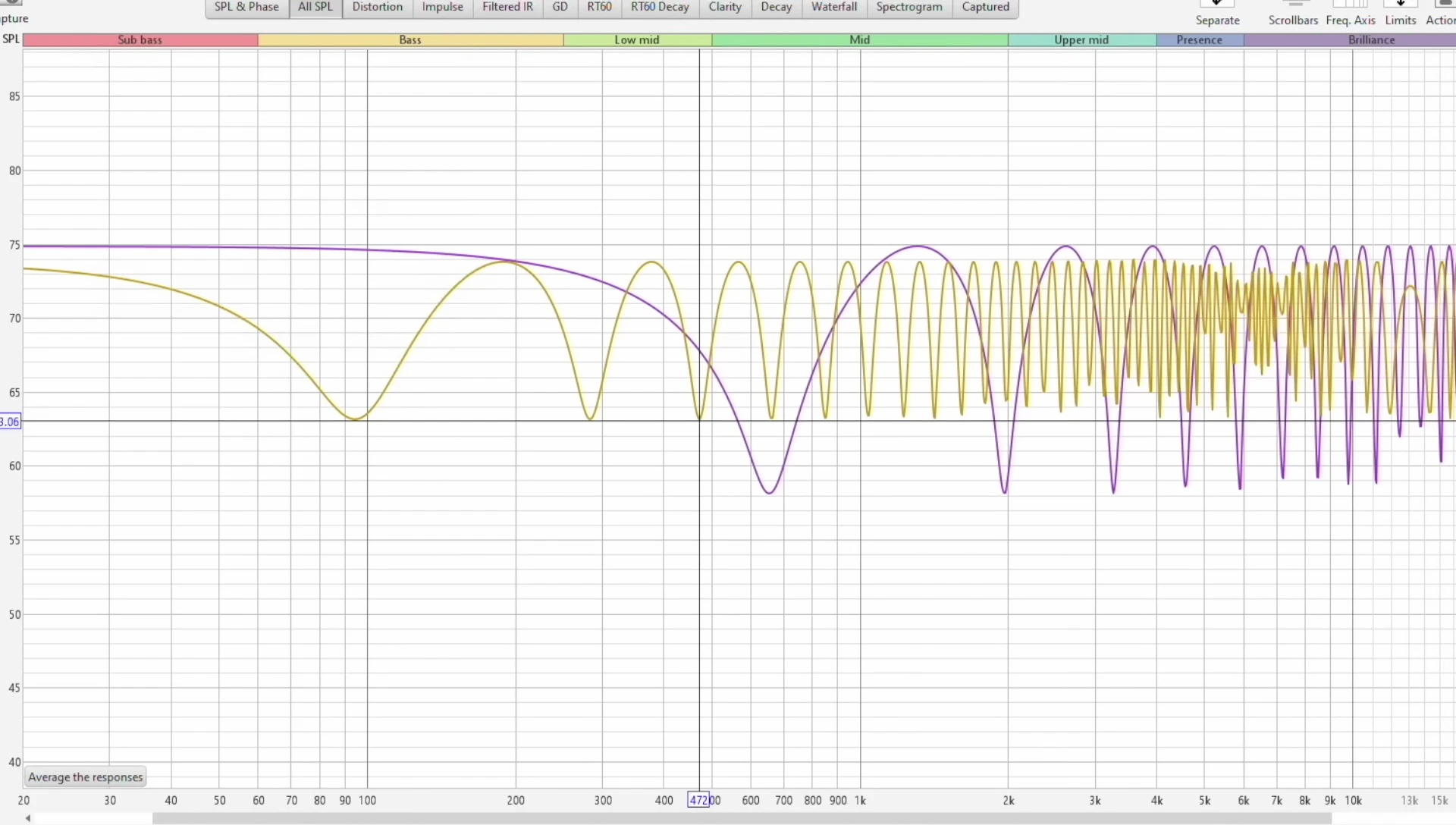Click the SPL axis label
Screen dimensions: 1456x825
(x=11, y=39)
